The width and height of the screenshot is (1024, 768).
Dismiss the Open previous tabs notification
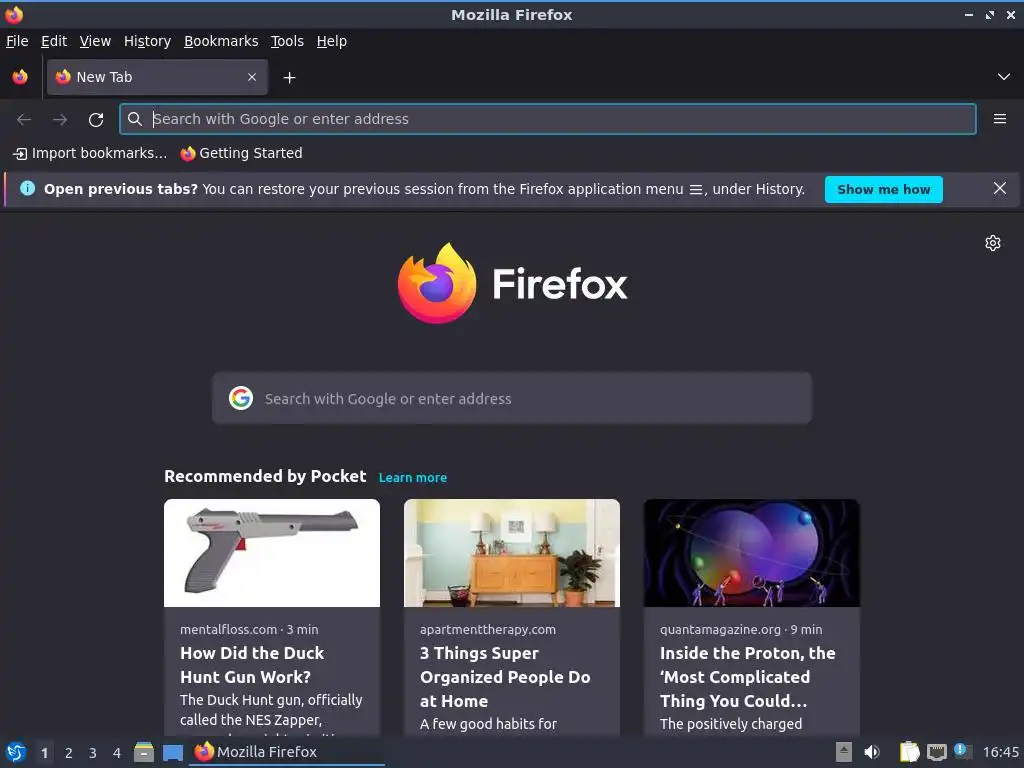tap(999, 189)
